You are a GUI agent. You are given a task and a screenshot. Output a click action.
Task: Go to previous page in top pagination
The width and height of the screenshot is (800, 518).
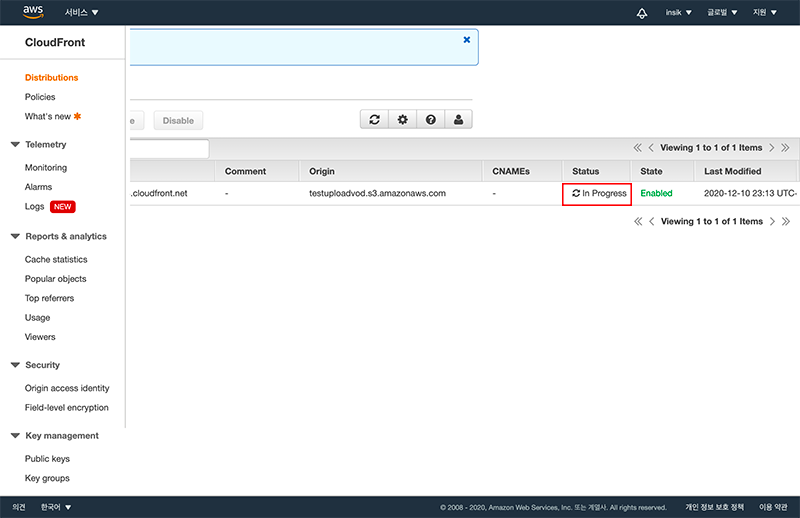651,147
